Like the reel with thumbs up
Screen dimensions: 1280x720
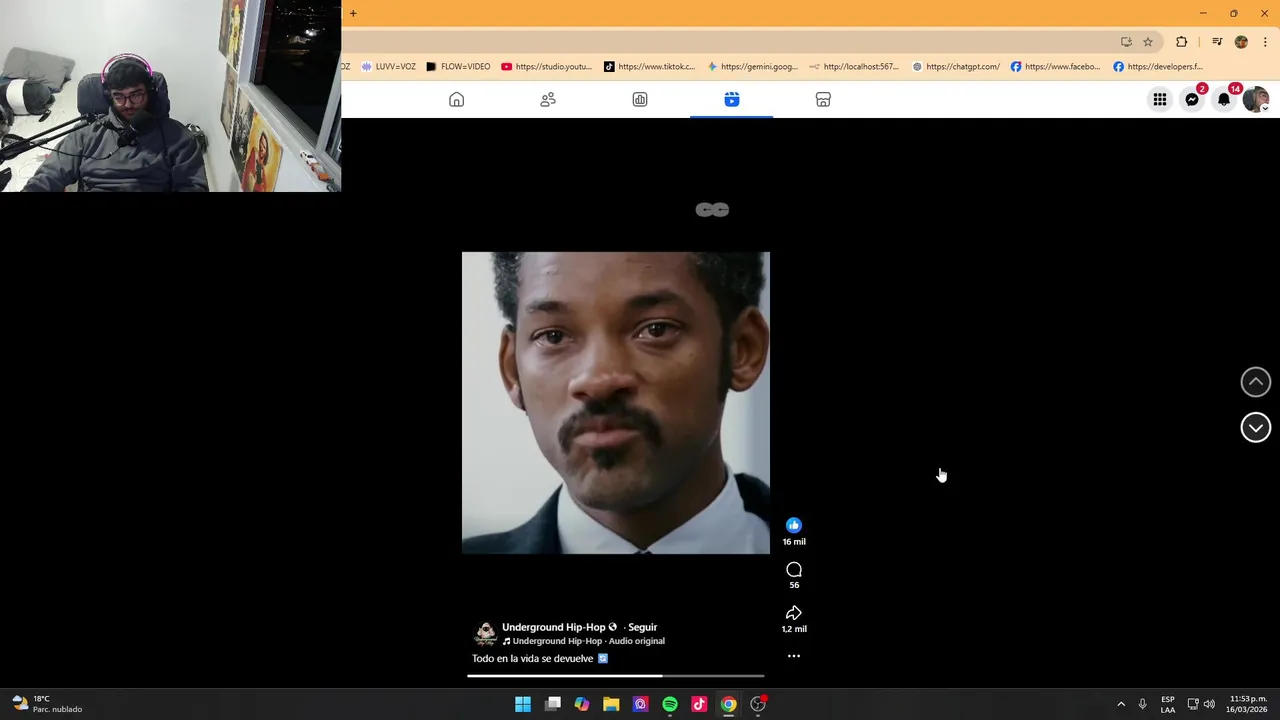(794, 525)
